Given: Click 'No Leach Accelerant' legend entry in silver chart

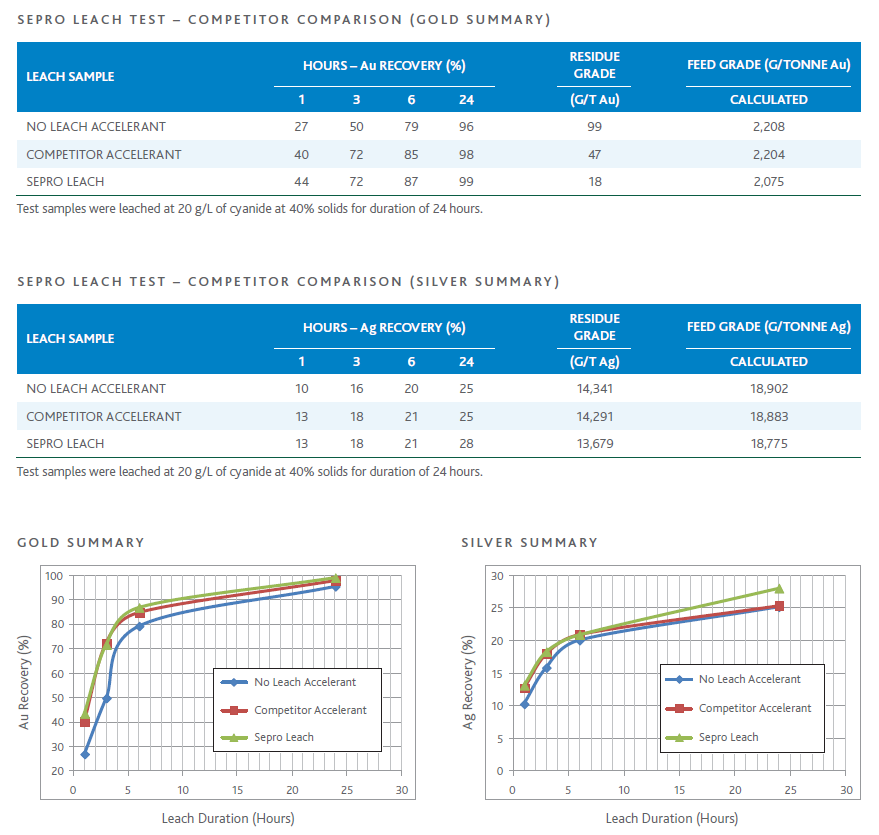Looking at the screenshot, I should pyautogui.click(x=733, y=679).
